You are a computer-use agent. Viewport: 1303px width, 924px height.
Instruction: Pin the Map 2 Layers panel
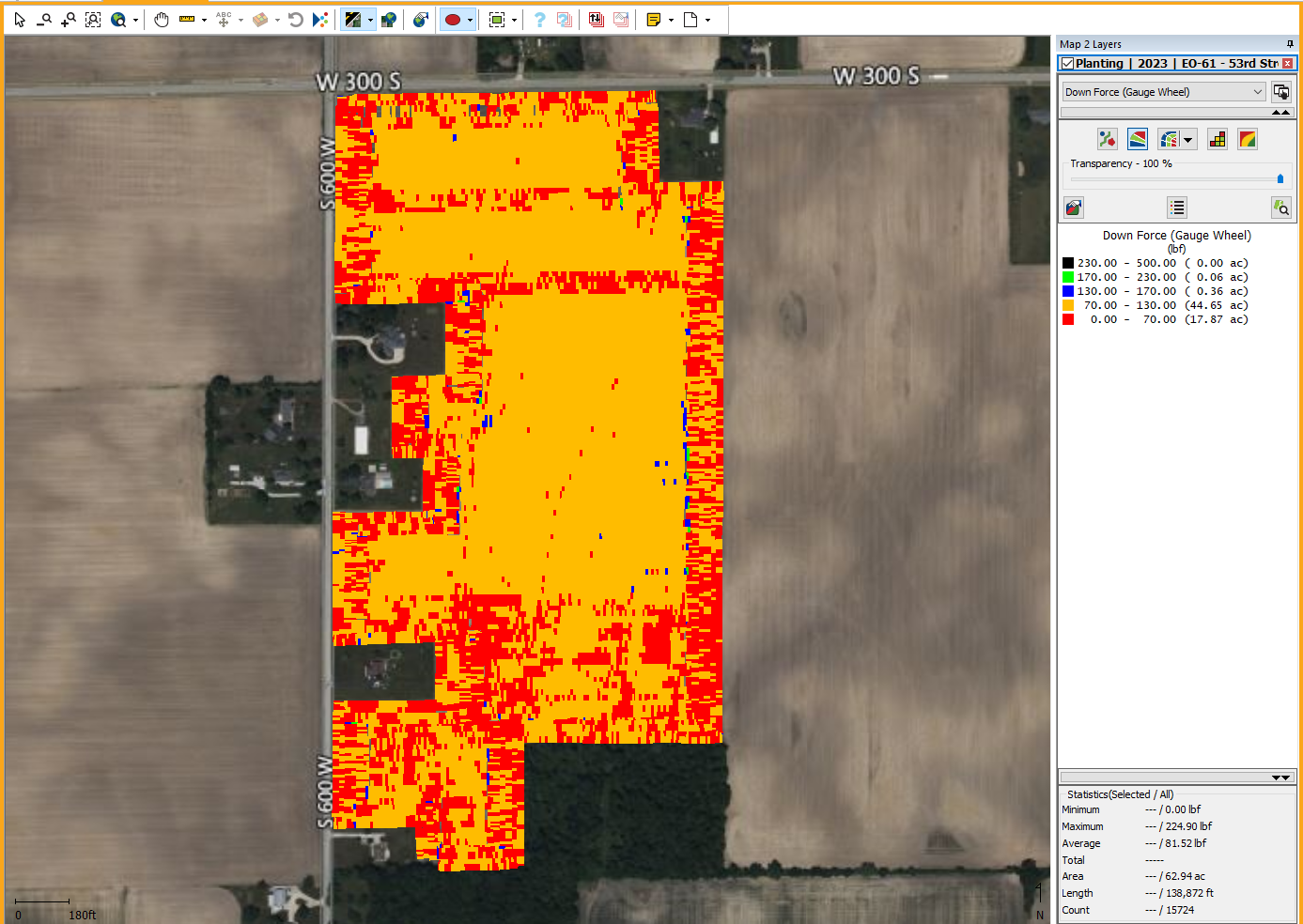point(1289,44)
